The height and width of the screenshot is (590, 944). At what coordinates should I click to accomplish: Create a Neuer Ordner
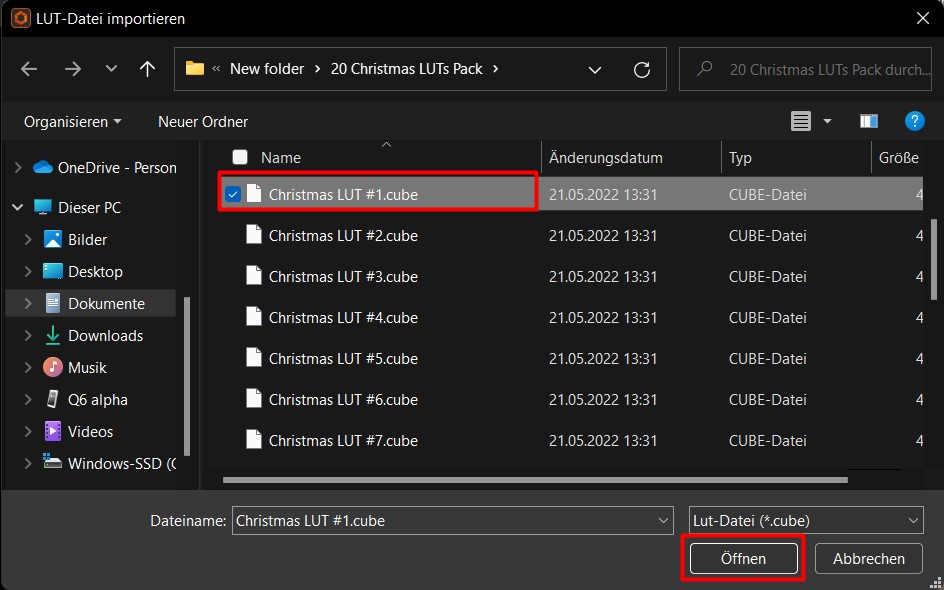pos(203,122)
